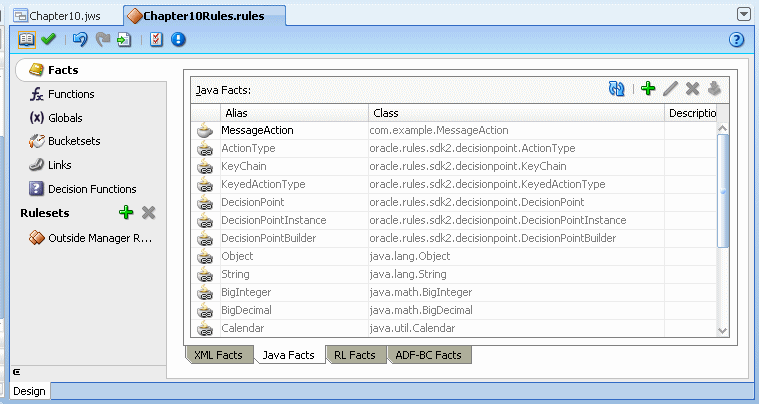This screenshot has height=404, width=759.
Task: Click the blue Undo arrow icon
Action: [80, 39]
